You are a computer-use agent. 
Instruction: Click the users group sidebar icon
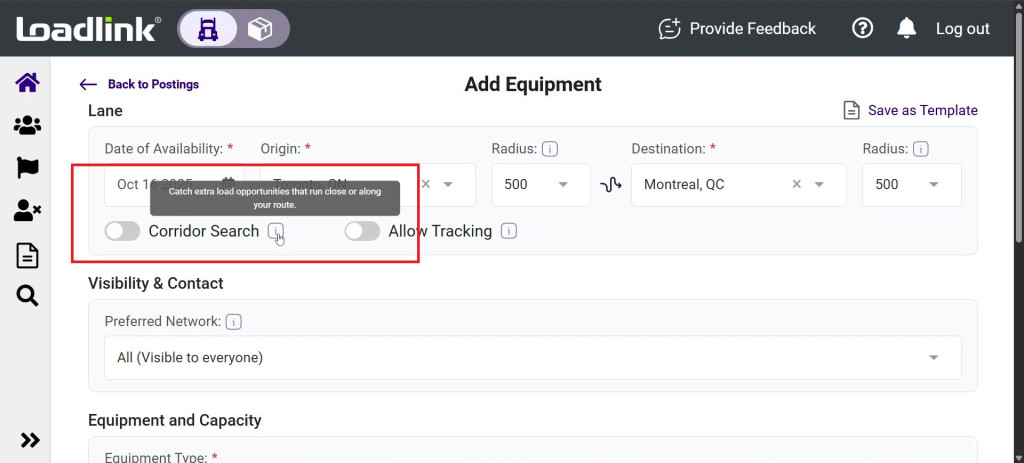[27, 125]
